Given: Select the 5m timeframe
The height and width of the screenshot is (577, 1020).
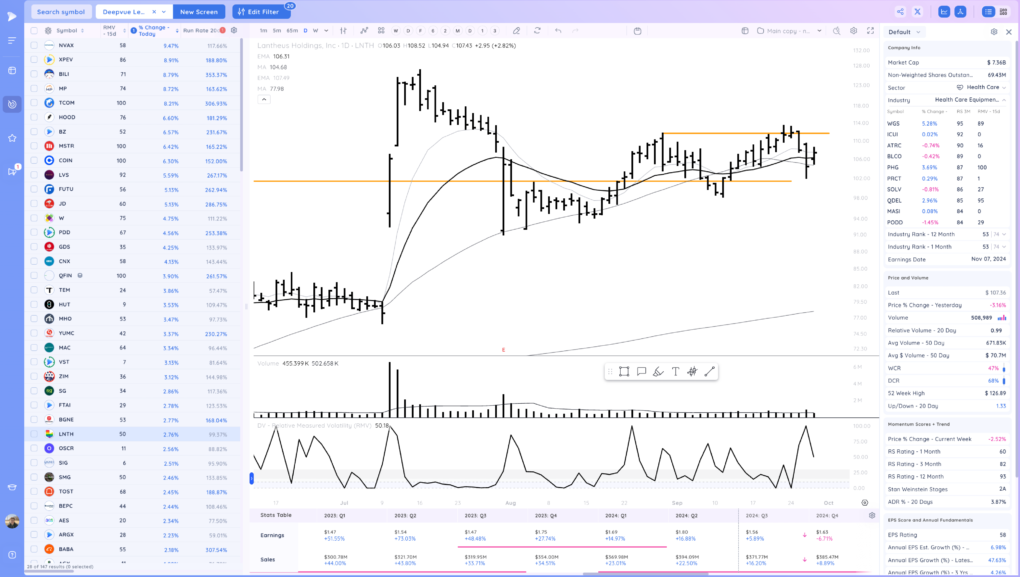Looking at the screenshot, I should pos(277,31).
